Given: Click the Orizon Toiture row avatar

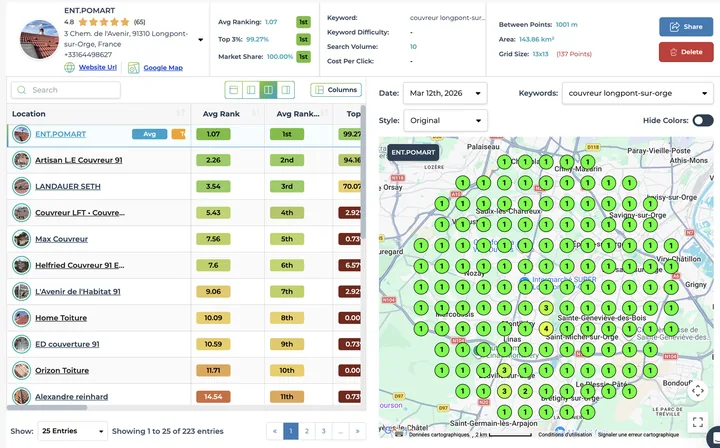Looking at the screenshot, I should (x=21, y=370).
